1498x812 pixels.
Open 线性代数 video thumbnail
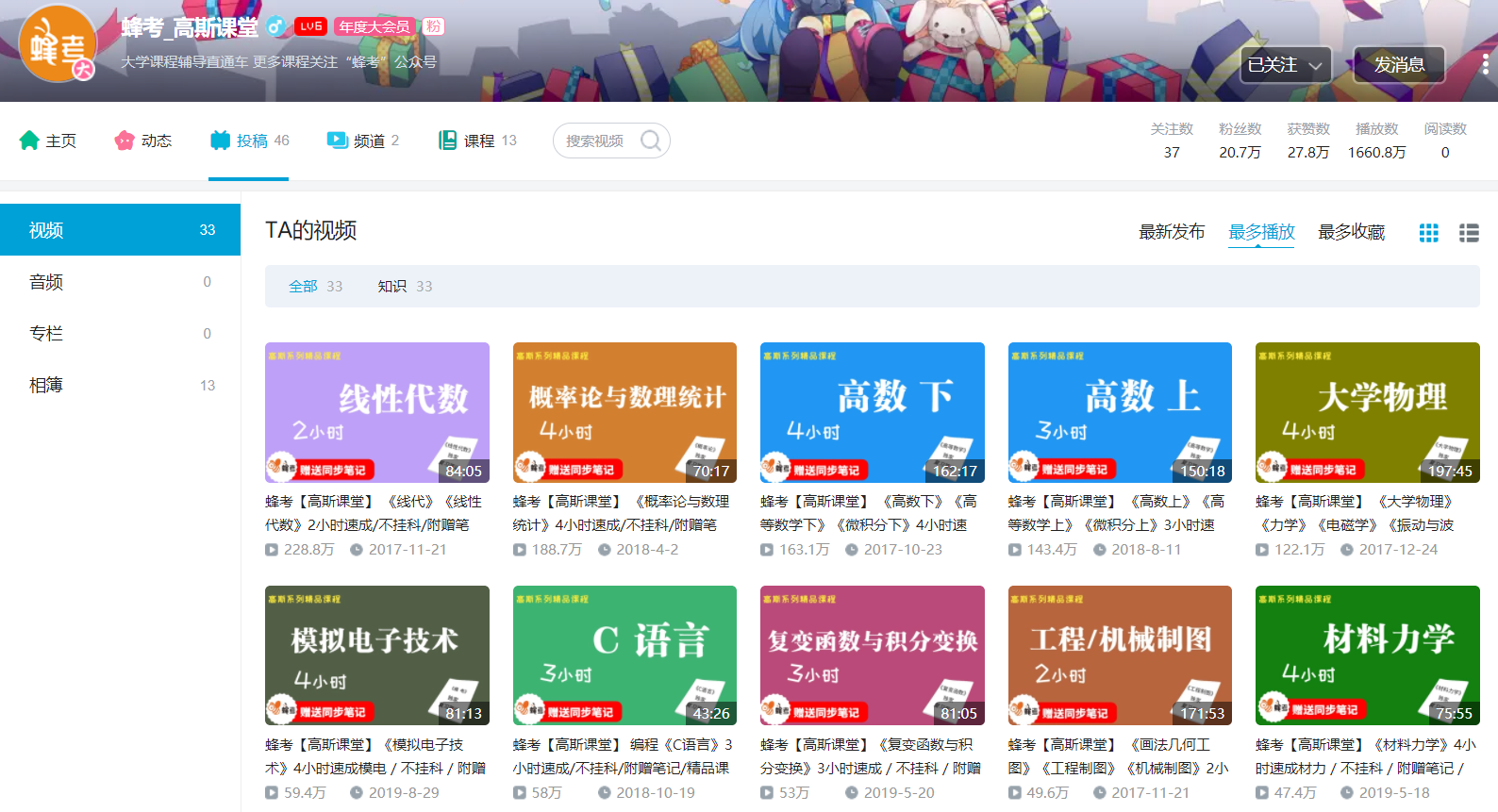[x=377, y=412]
